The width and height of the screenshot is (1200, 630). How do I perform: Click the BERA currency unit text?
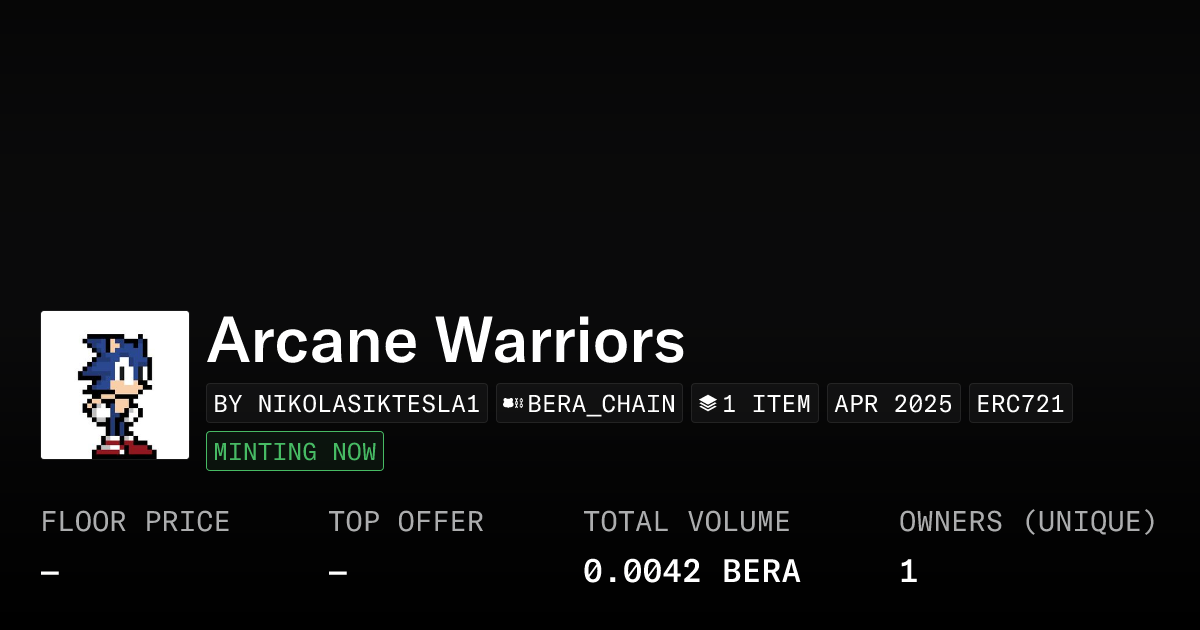pos(762,572)
